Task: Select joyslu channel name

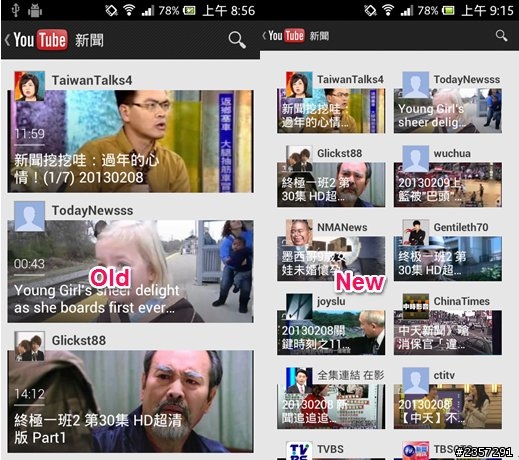Action: (331, 301)
